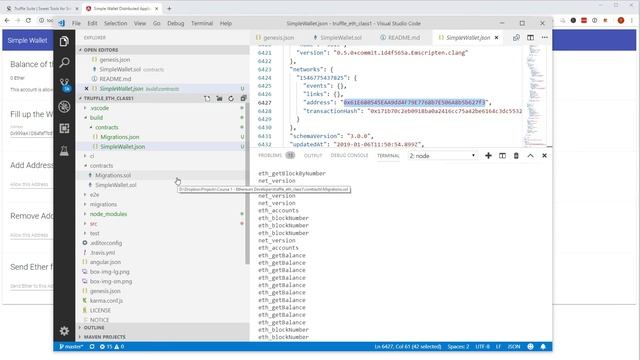Open the Terminal menu
The image size is (640, 360).
[x=202, y=23]
